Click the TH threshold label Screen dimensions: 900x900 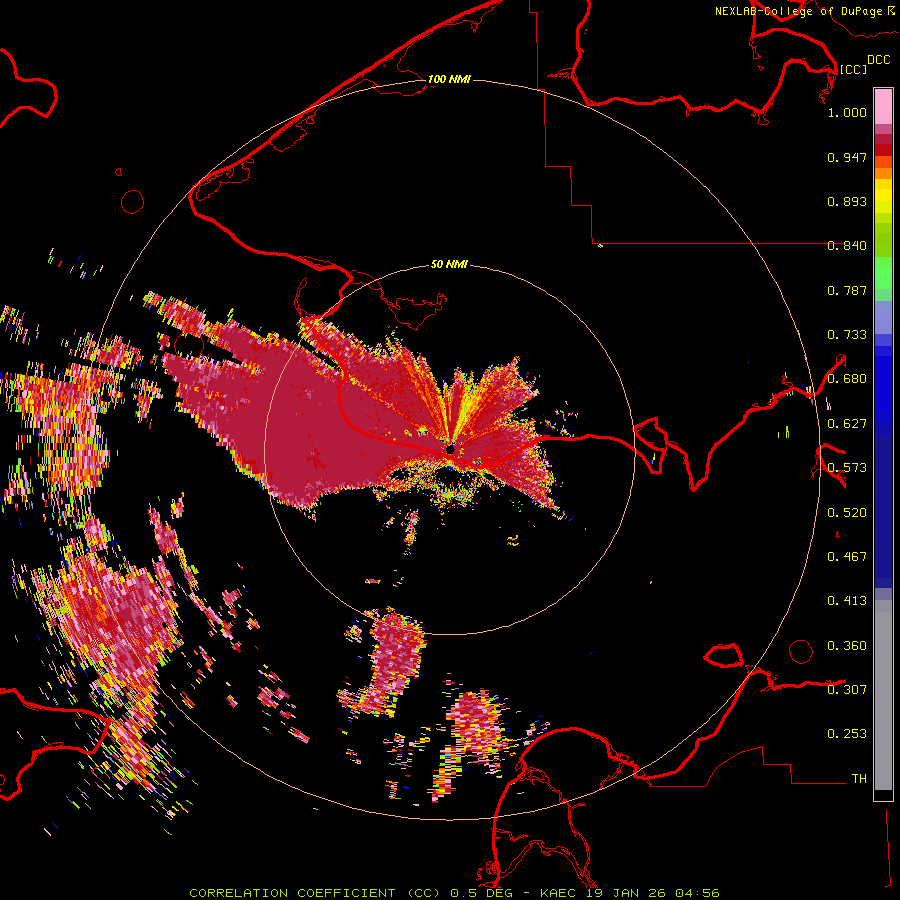point(859,779)
